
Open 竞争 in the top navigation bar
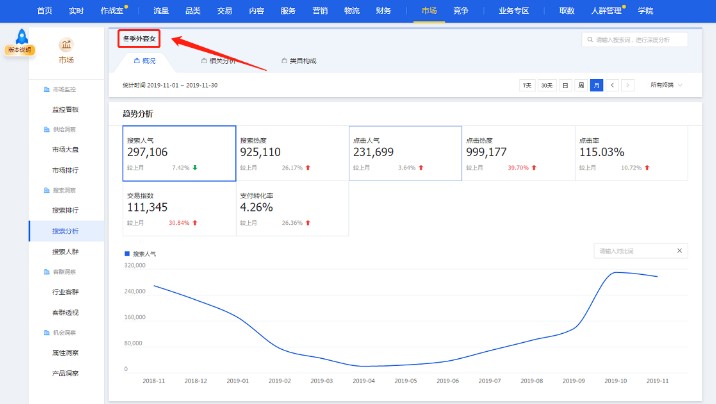(x=461, y=10)
